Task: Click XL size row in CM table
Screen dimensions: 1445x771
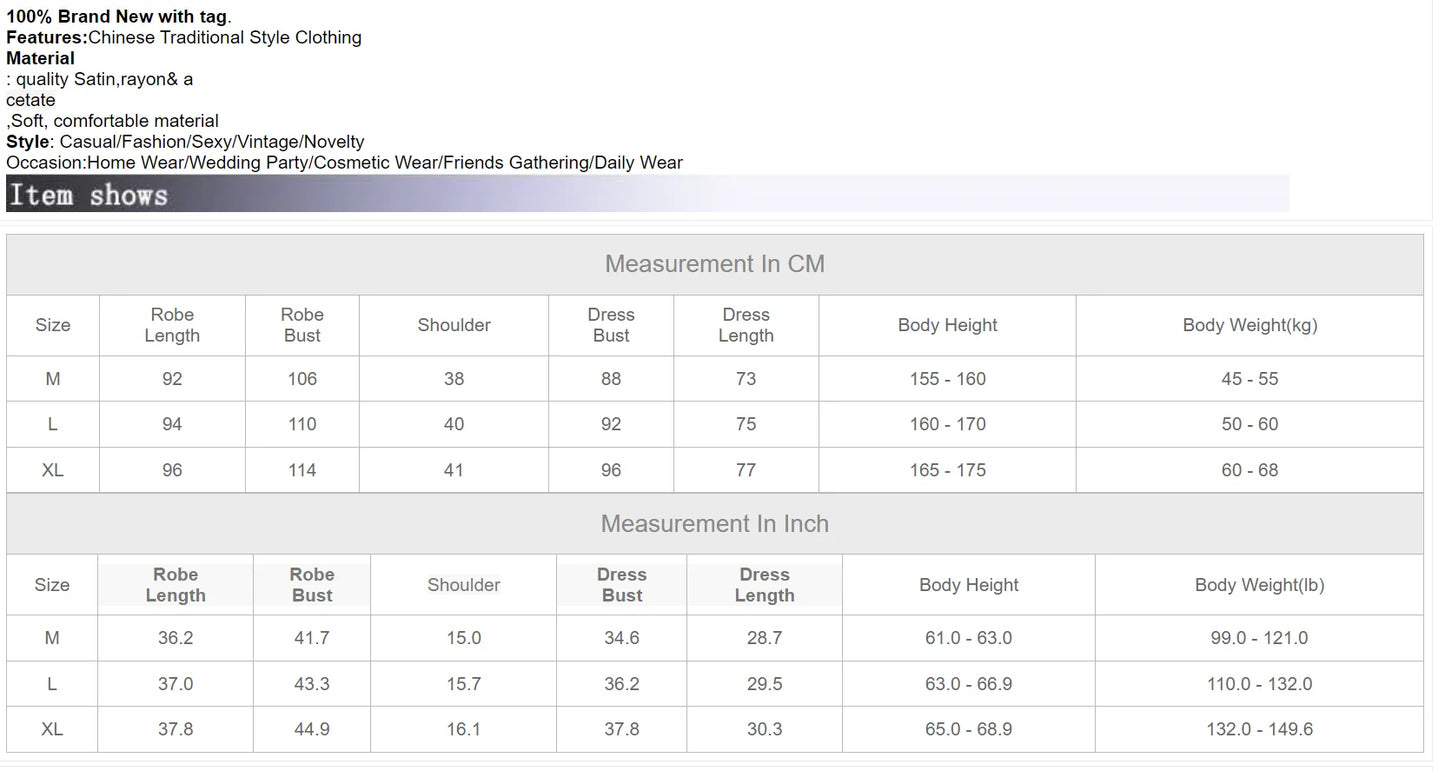Action: (715, 470)
